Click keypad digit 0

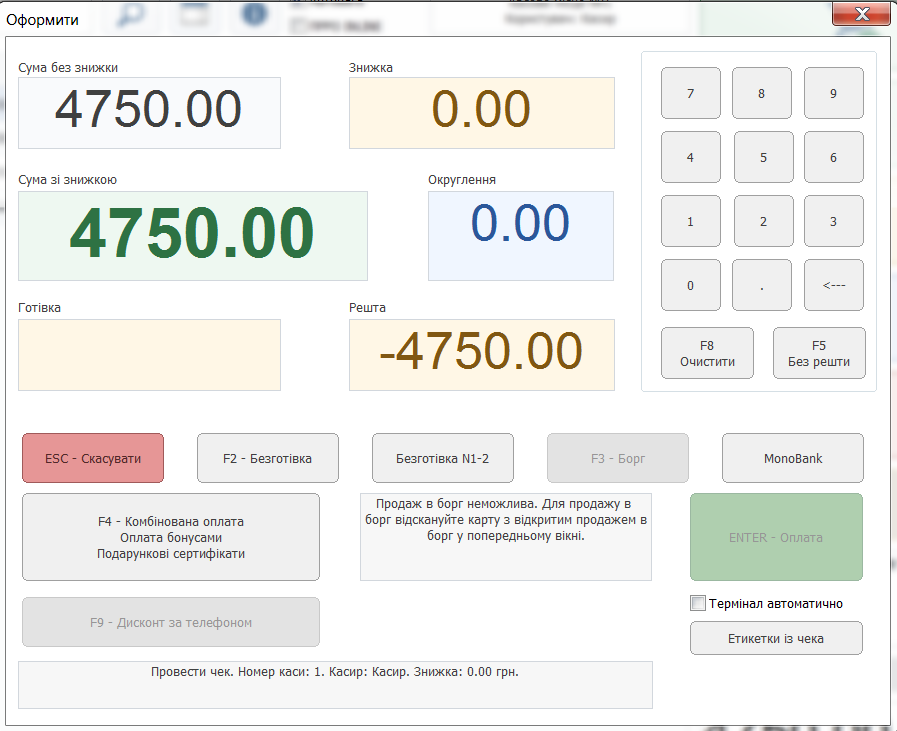click(690, 285)
